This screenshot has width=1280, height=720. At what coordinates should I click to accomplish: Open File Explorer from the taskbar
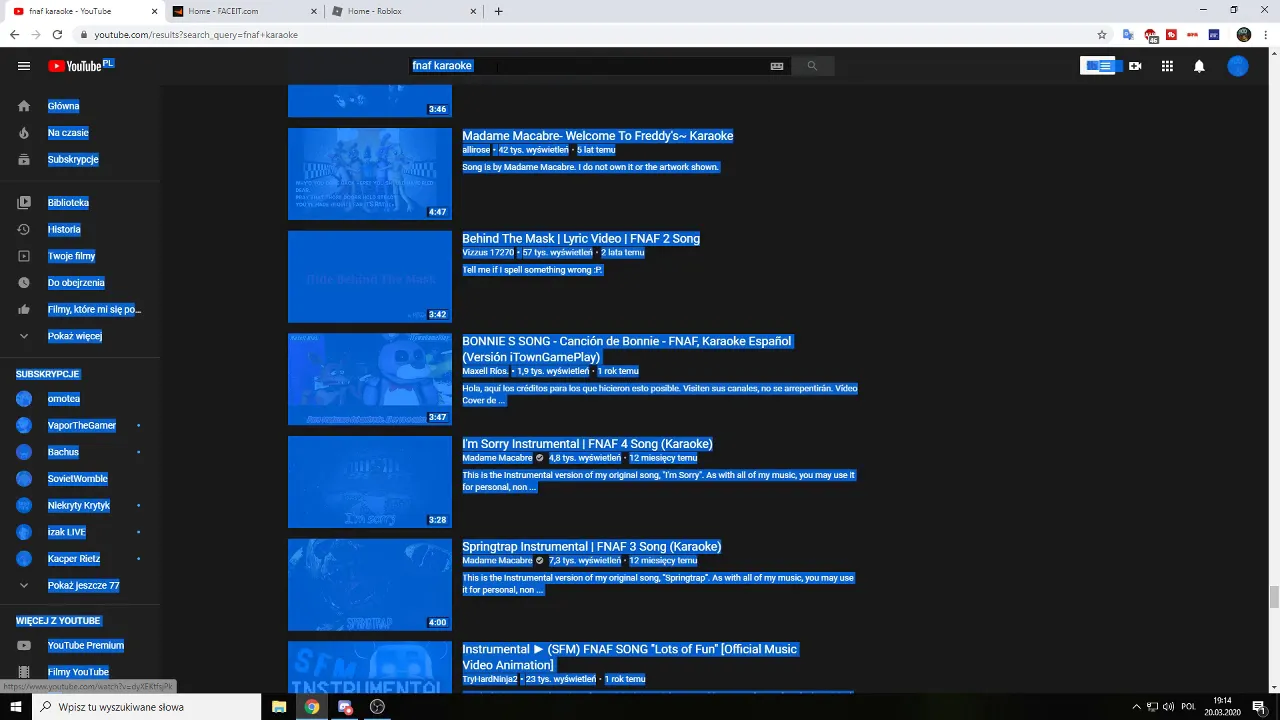point(279,706)
